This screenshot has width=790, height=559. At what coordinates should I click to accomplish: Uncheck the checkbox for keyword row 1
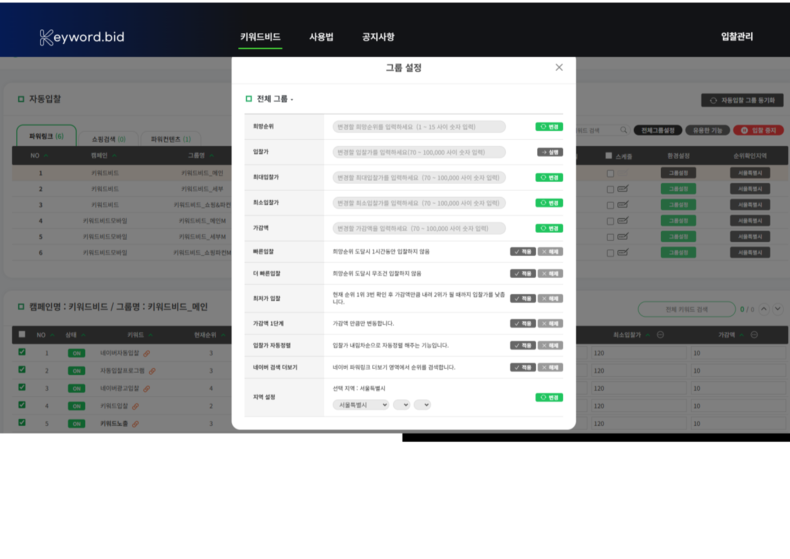[22, 353]
